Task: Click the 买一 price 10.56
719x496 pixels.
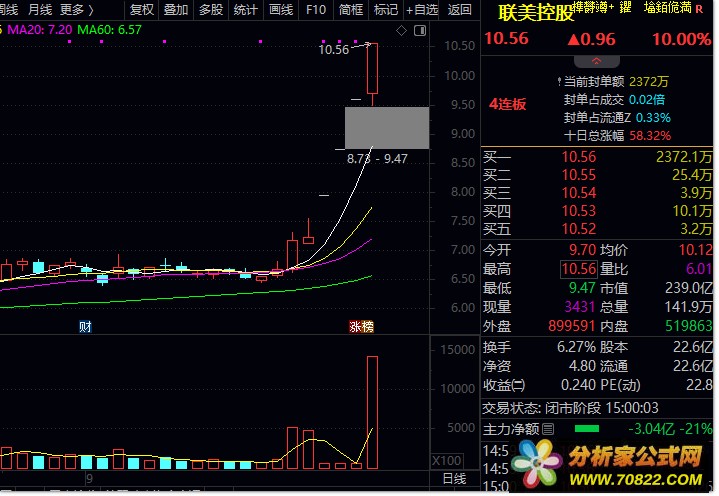Action: coord(579,157)
